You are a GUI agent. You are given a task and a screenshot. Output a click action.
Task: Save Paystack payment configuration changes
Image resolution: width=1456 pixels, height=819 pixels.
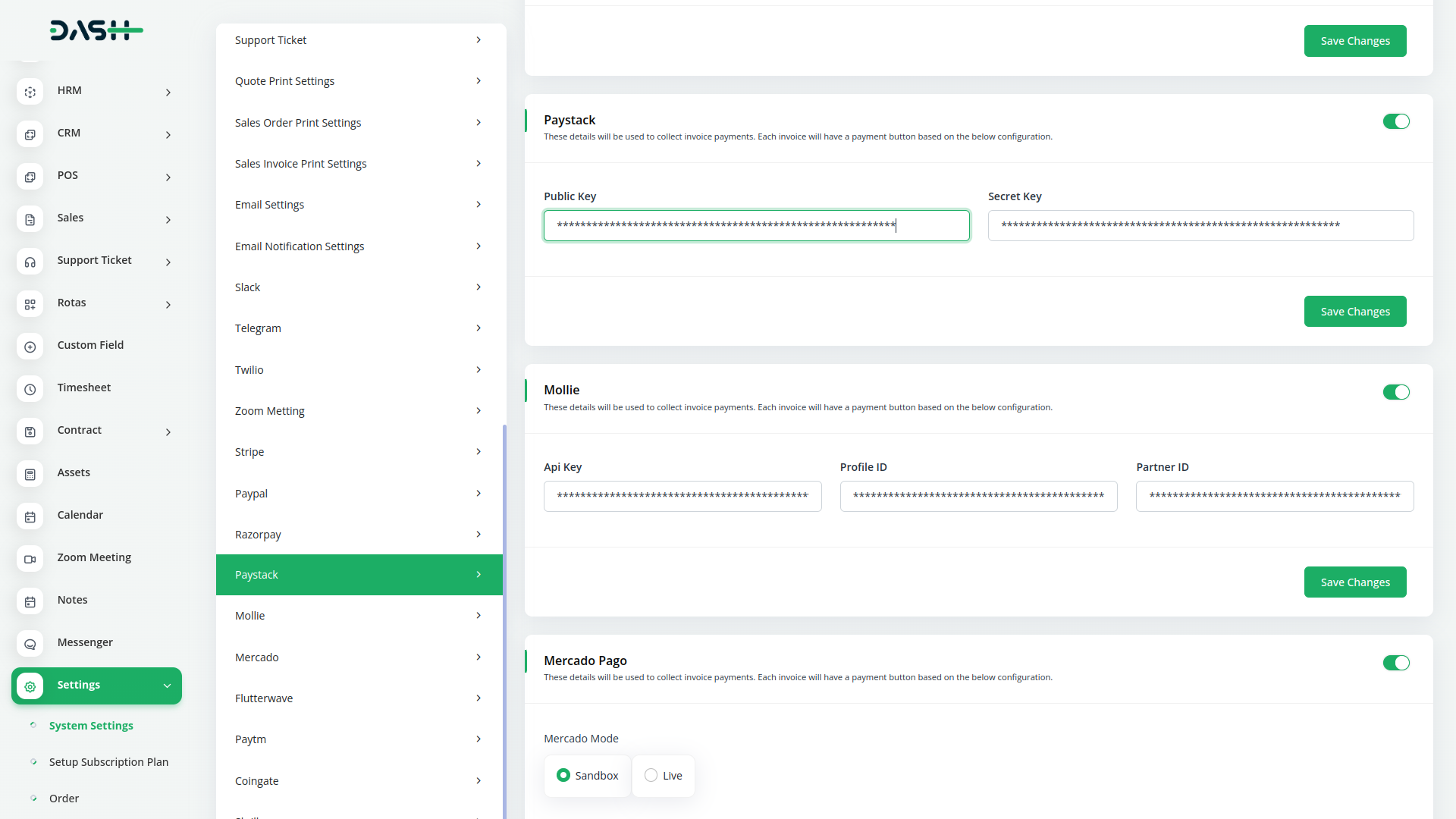click(x=1355, y=311)
